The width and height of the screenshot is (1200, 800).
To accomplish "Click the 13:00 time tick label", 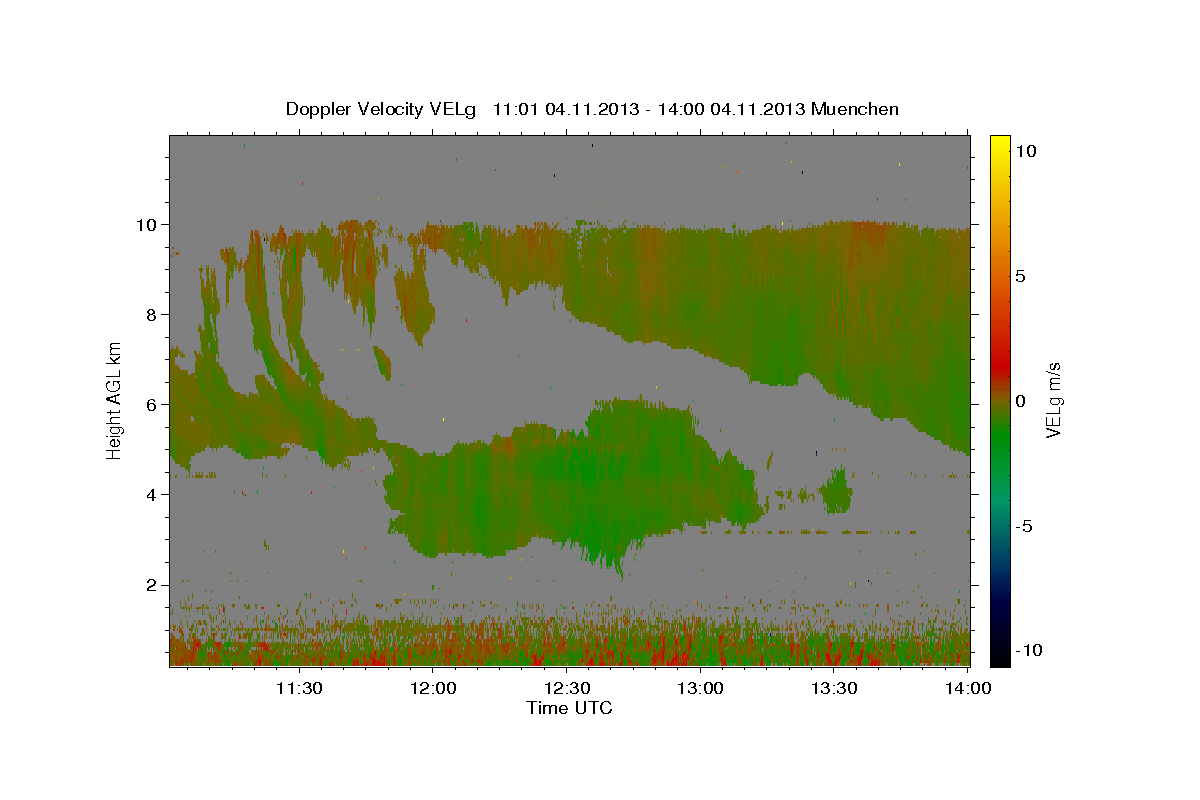I will coord(700,688).
